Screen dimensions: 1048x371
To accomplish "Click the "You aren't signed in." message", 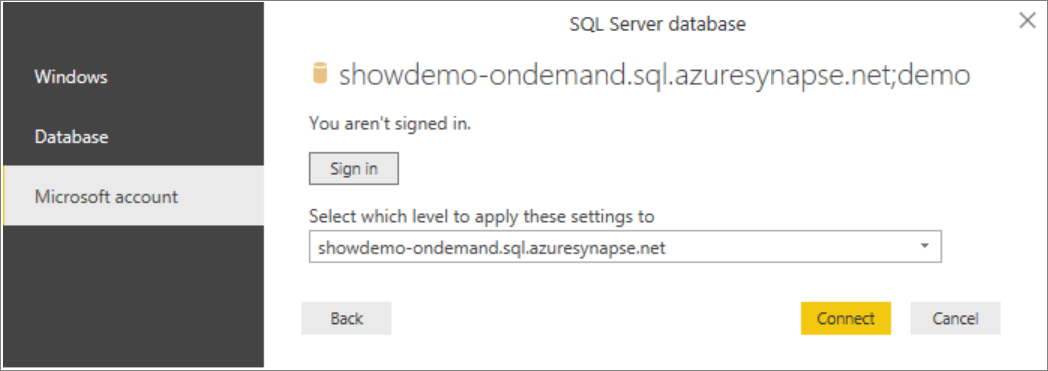I will (x=390, y=124).
